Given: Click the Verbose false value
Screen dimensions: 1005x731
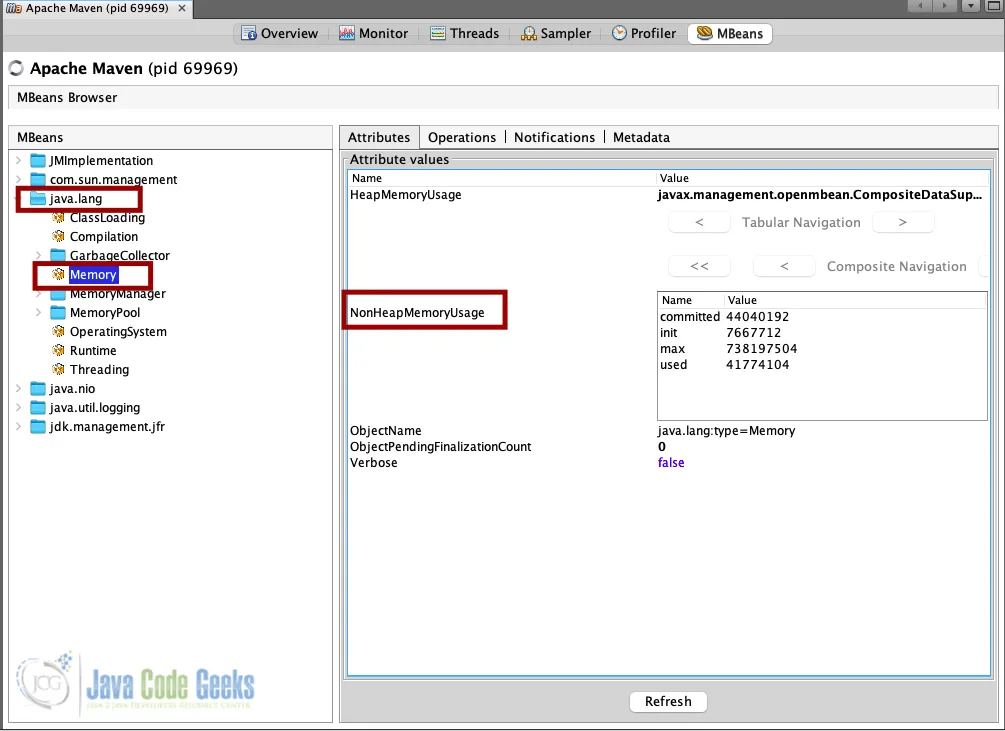Looking at the screenshot, I should click(x=671, y=463).
